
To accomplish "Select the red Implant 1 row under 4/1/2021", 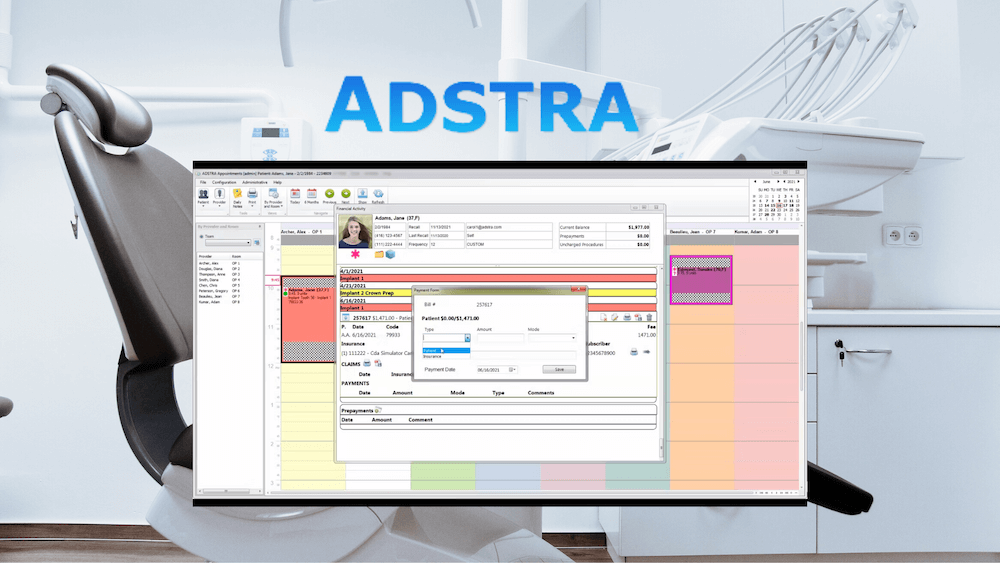I will pos(497,279).
